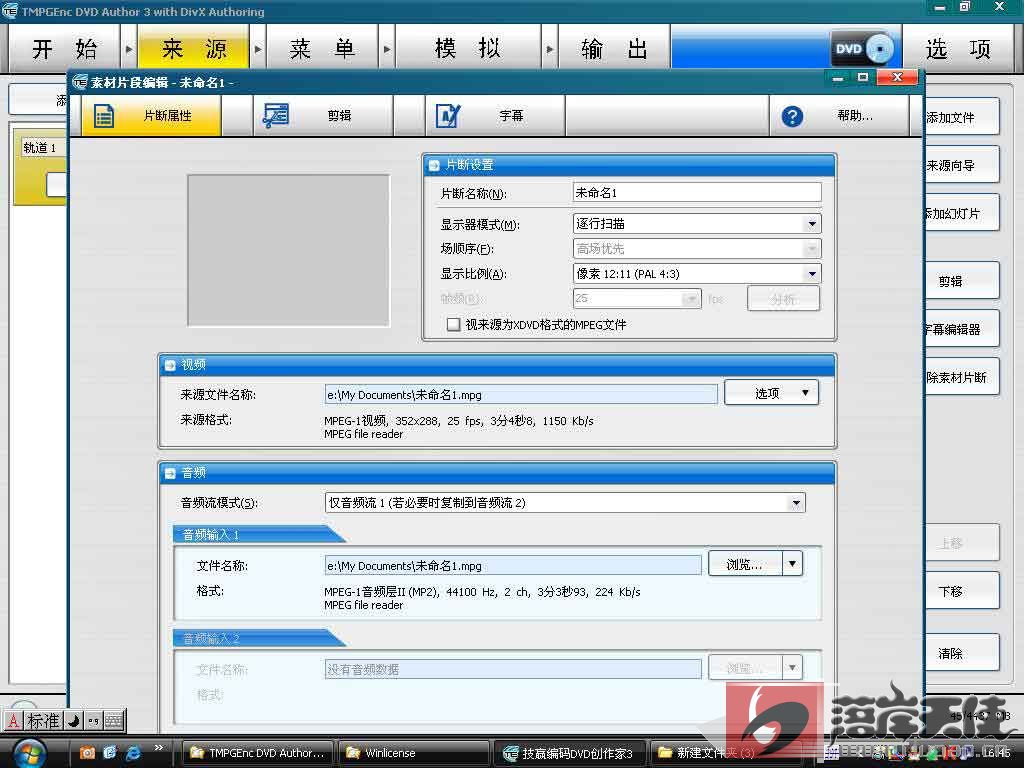This screenshot has width=1024, height=768.
Task: Maximize the 素材片段编辑 dialog window
Action: (x=863, y=78)
